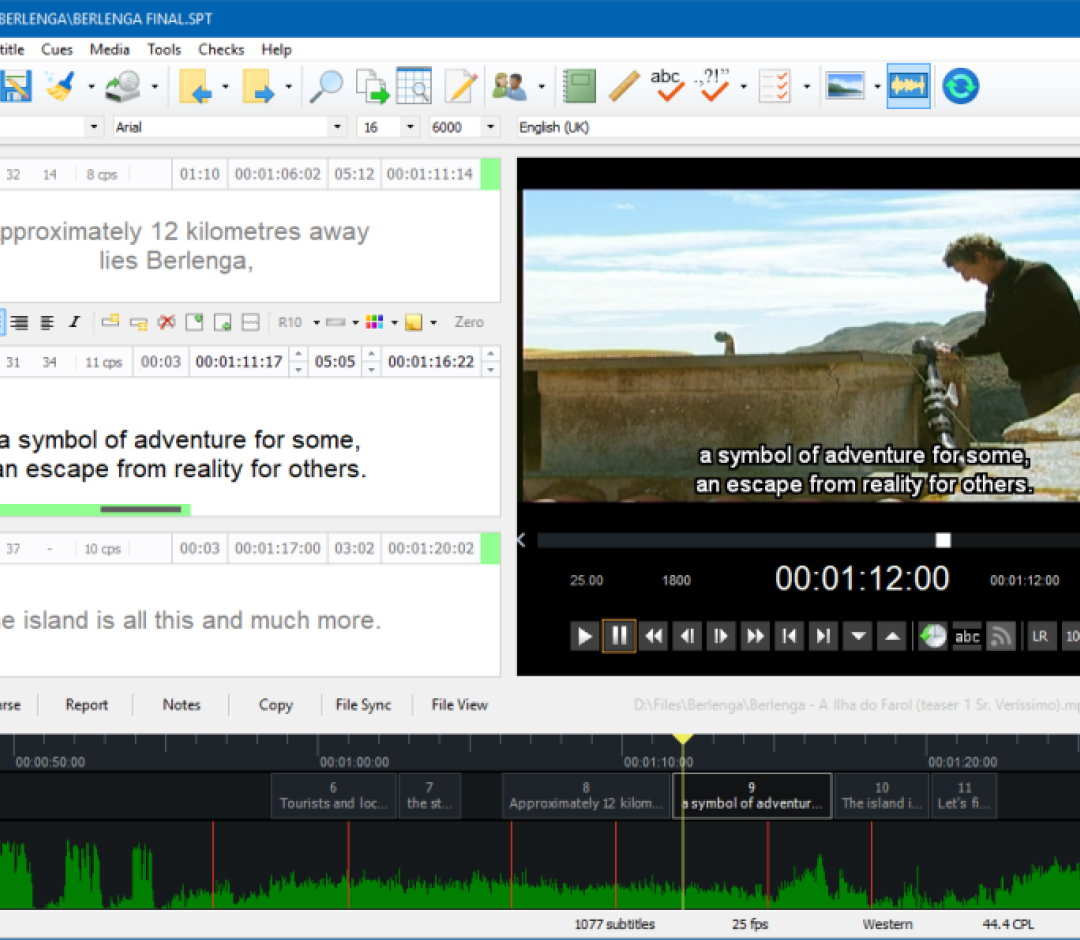Open the spell check abc icon
Screen dimensions: 1080x940
[x=667, y=86]
